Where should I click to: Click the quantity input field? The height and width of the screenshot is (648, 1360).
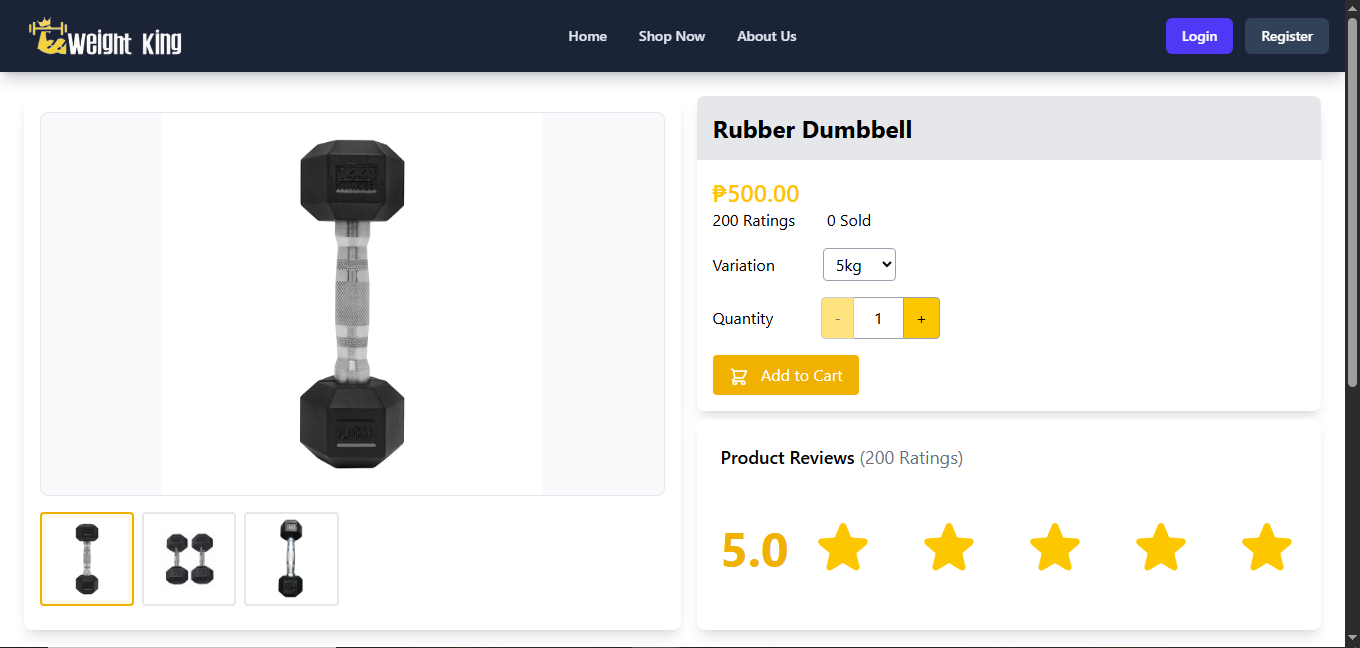[878, 318]
